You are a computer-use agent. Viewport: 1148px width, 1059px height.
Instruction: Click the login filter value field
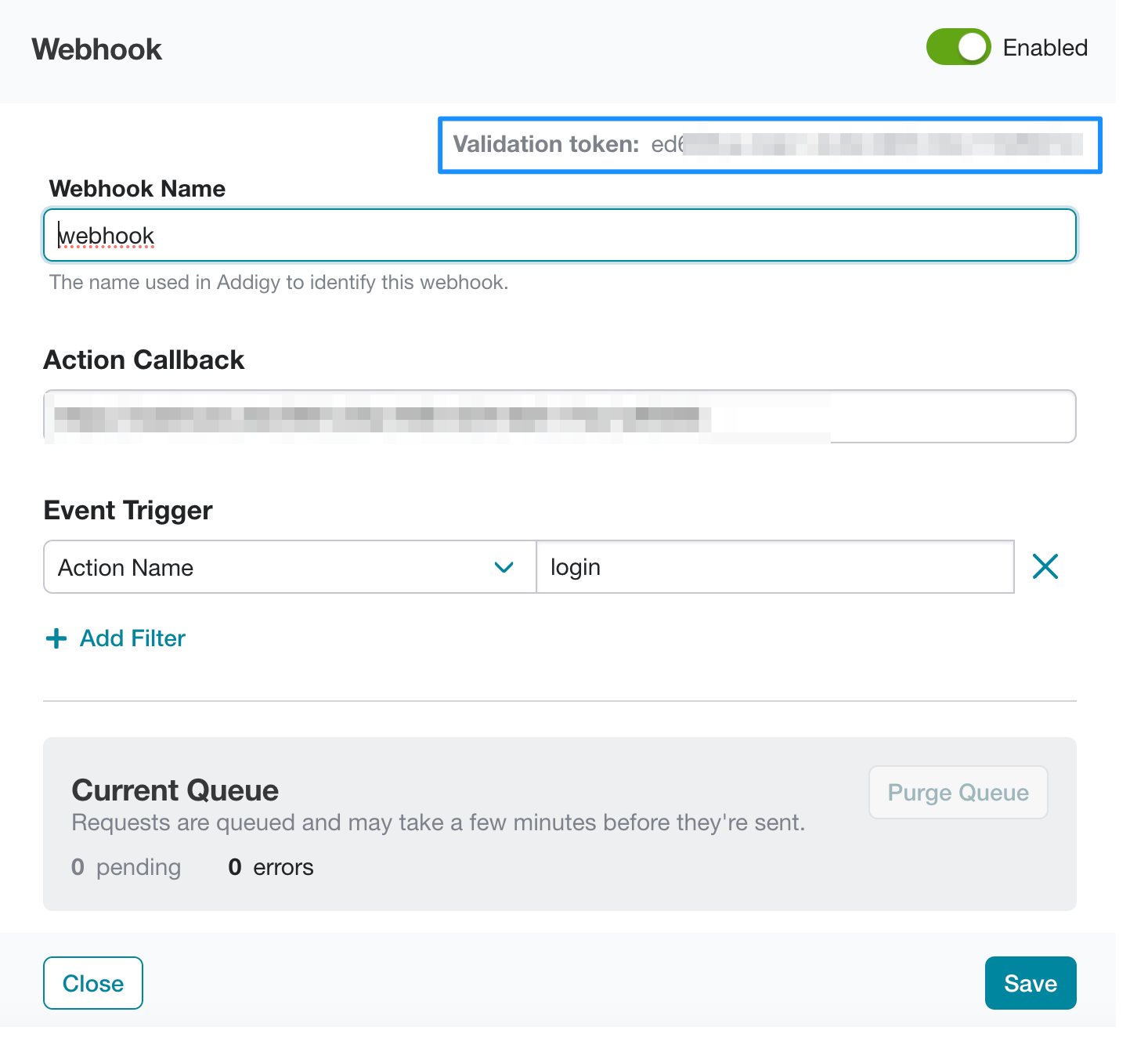(775, 566)
